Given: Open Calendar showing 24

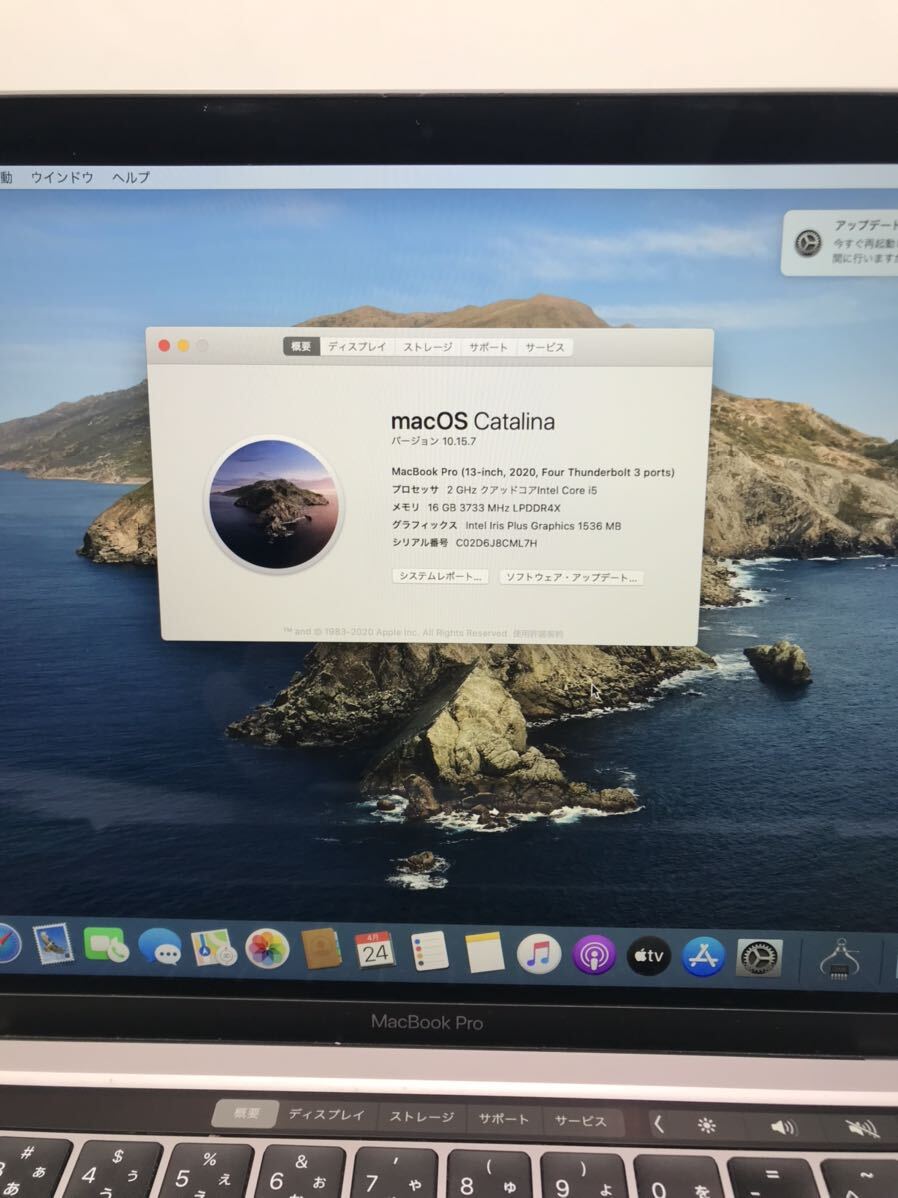Looking at the screenshot, I should 374,952.
